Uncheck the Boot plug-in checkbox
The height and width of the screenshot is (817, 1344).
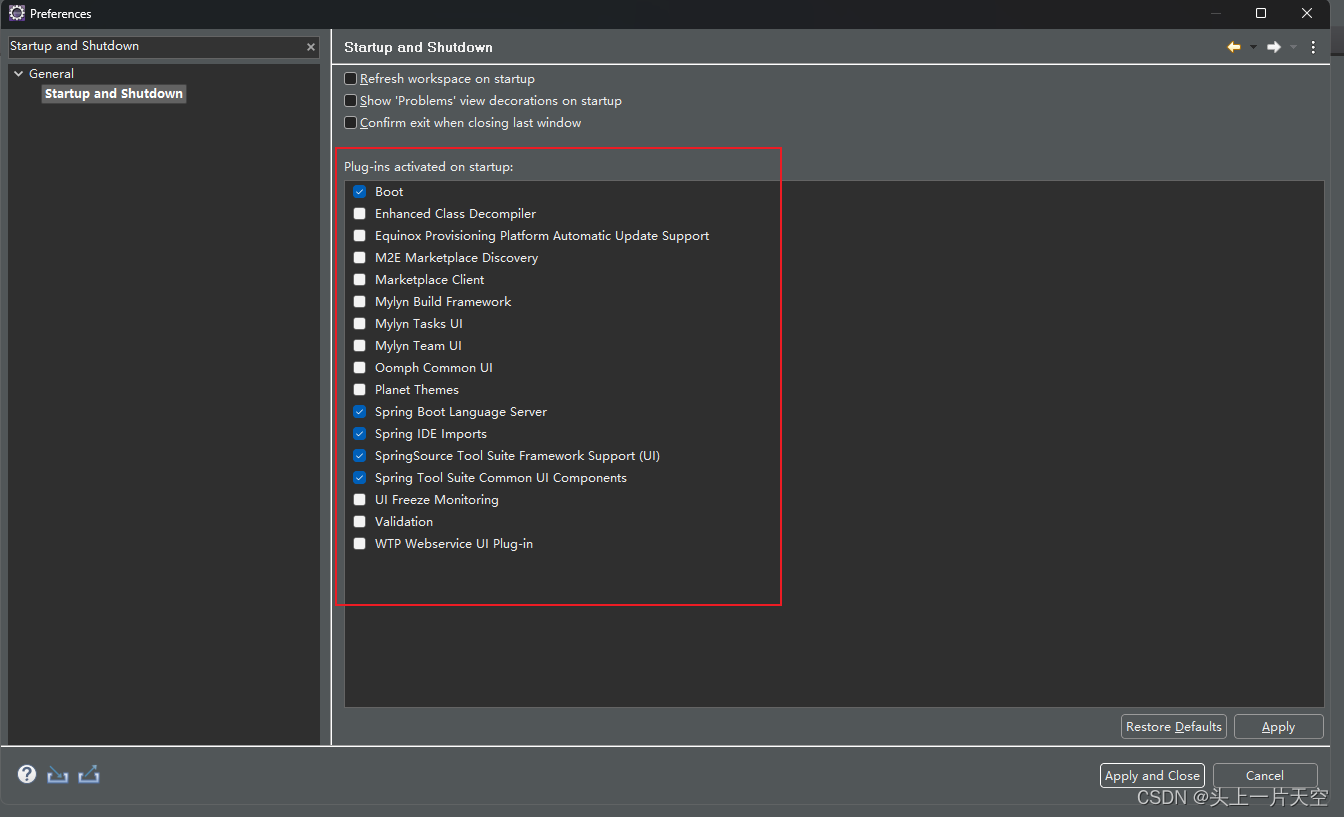(360, 192)
